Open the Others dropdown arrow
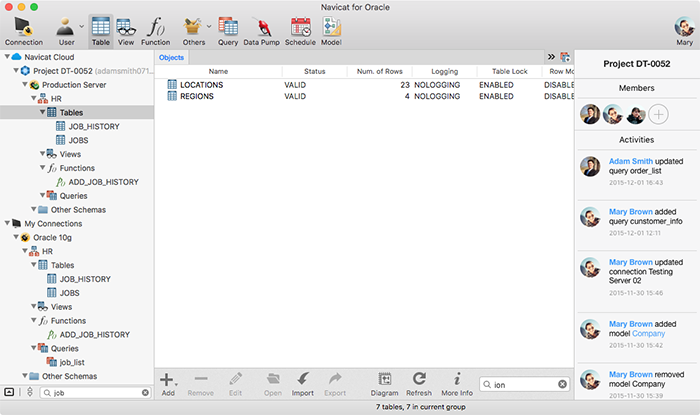700x415 pixels. pyautogui.click(x=208, y=26)
